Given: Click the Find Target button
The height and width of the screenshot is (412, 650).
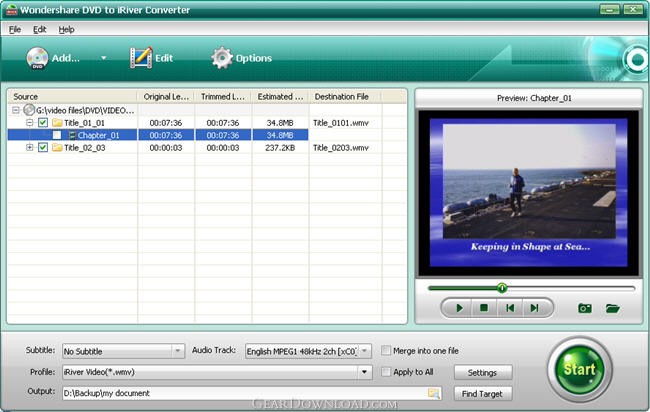Looking at the screenshot, I should pyautogui.click(x=483, y=394).
